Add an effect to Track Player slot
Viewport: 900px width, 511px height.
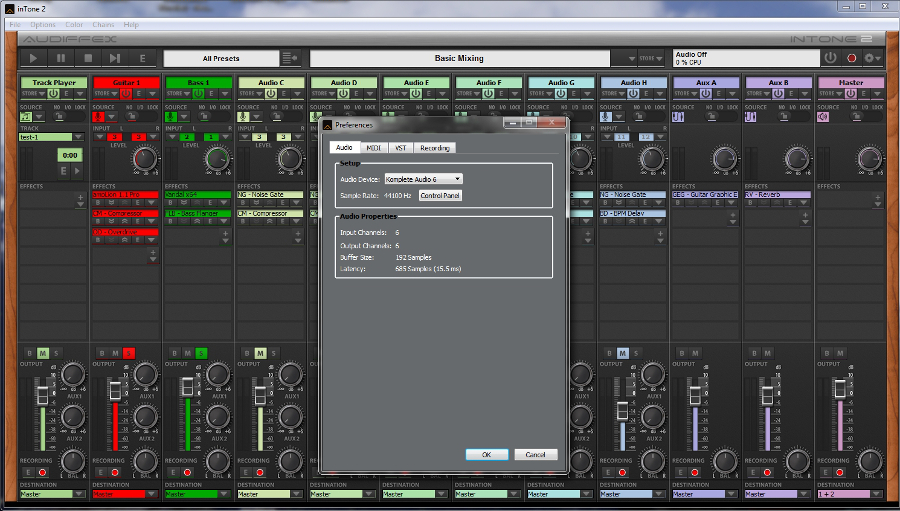[x=80, y=198]
